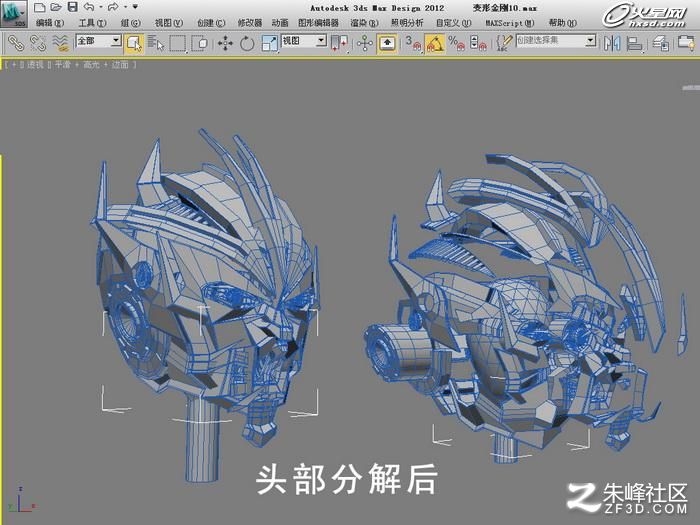Click into the 创建选择集 named selection field

click(550, 41)
